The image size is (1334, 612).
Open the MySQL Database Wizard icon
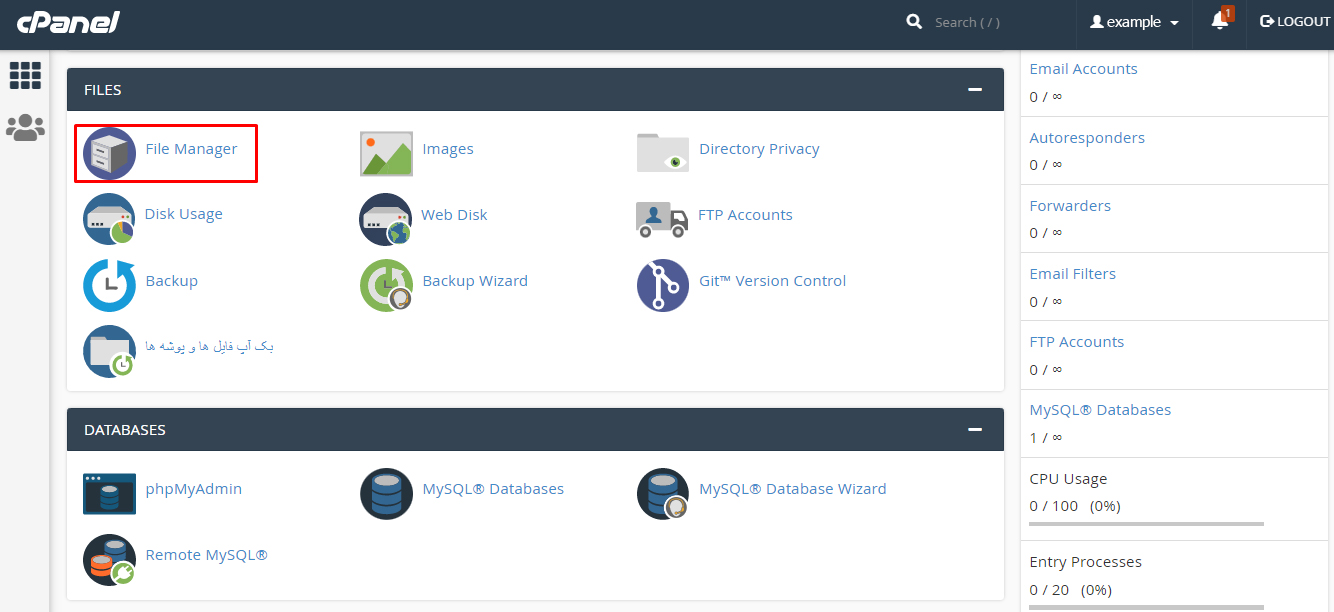click(x=663, y=493)
